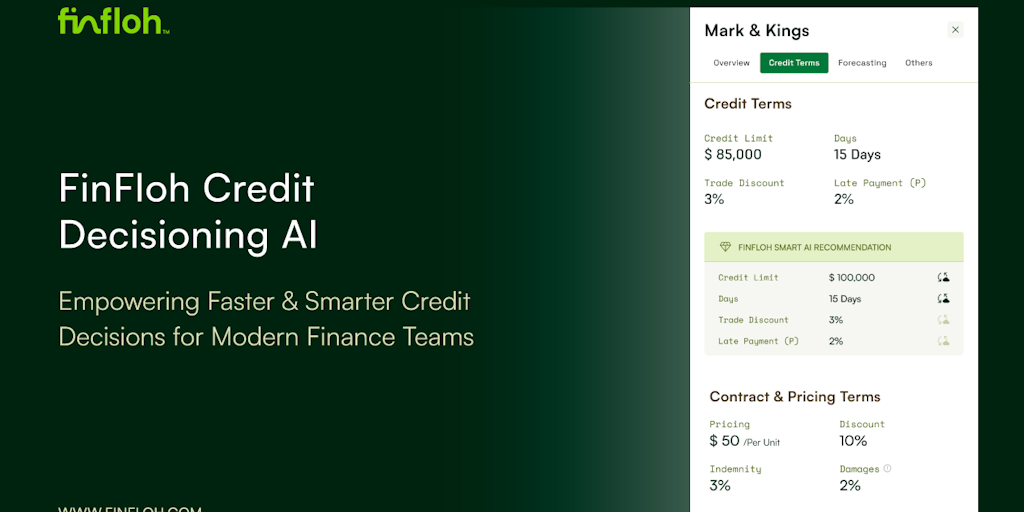Open the Forecasting tab
Image resolution: width=1024 pixels, height=512 pixels.
[x=862, y=63]
